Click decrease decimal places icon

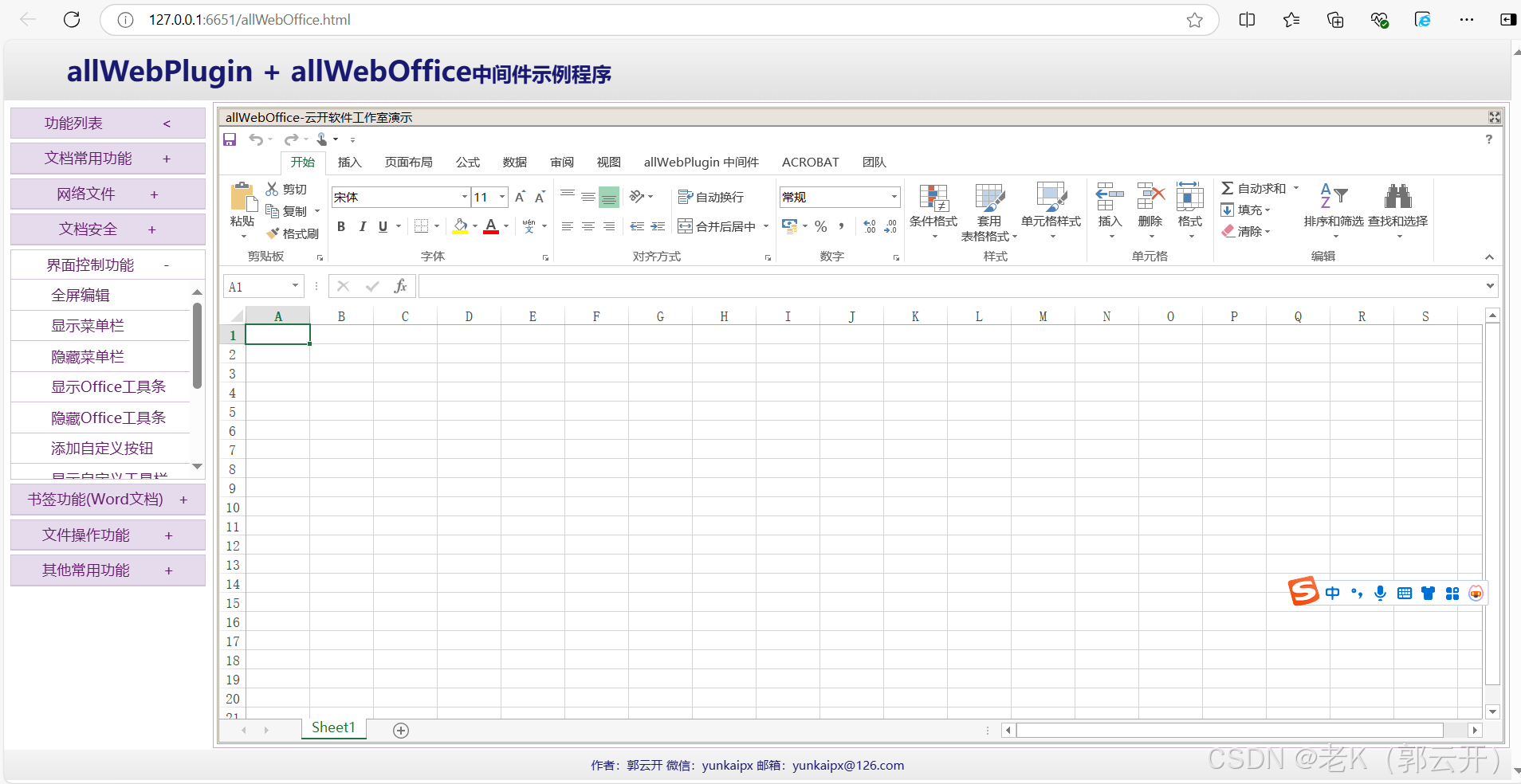click(890, 226)
